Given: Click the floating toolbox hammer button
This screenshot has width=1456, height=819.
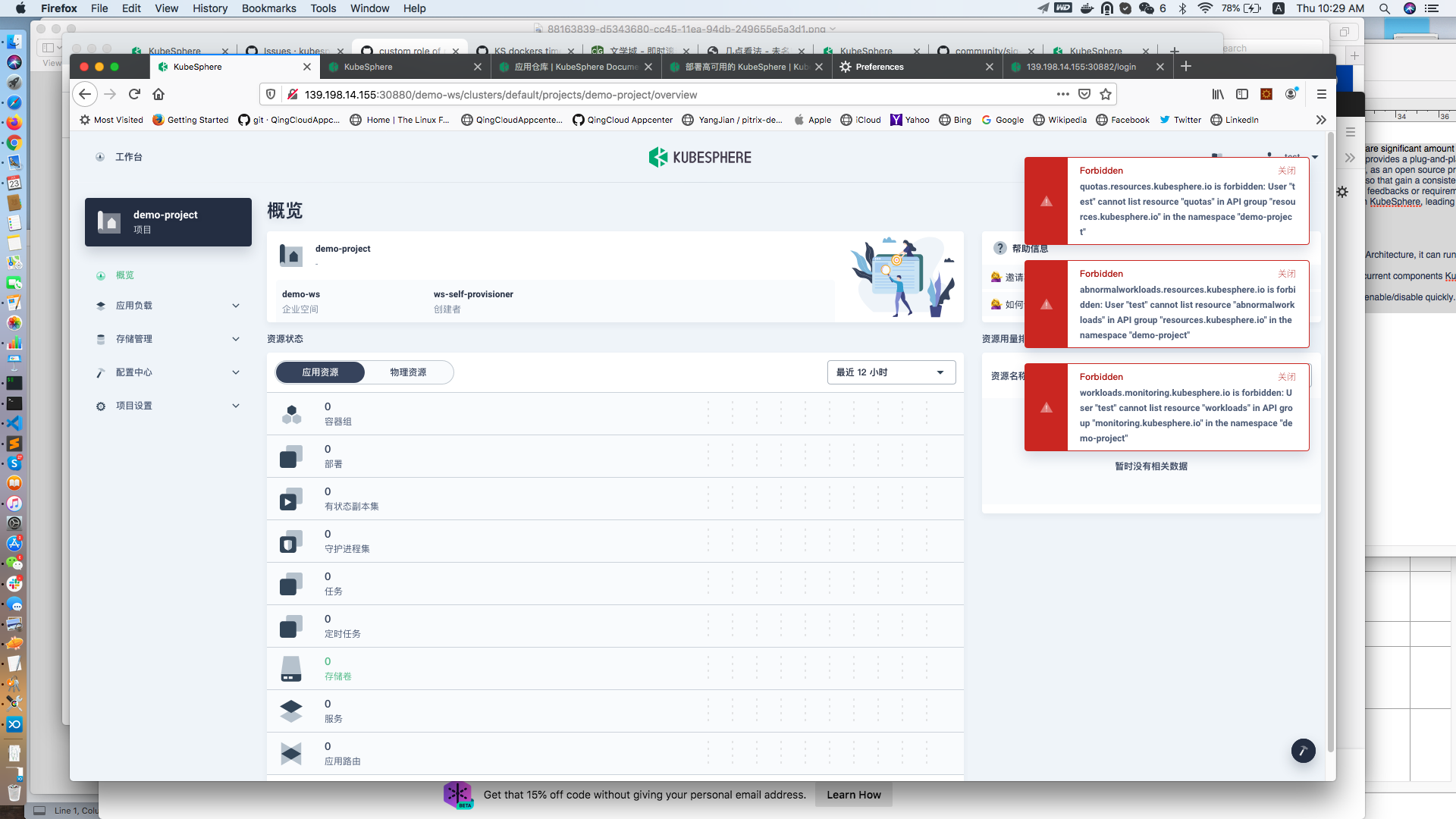Looking at the screenshot, I should [x=1304, y=751].
